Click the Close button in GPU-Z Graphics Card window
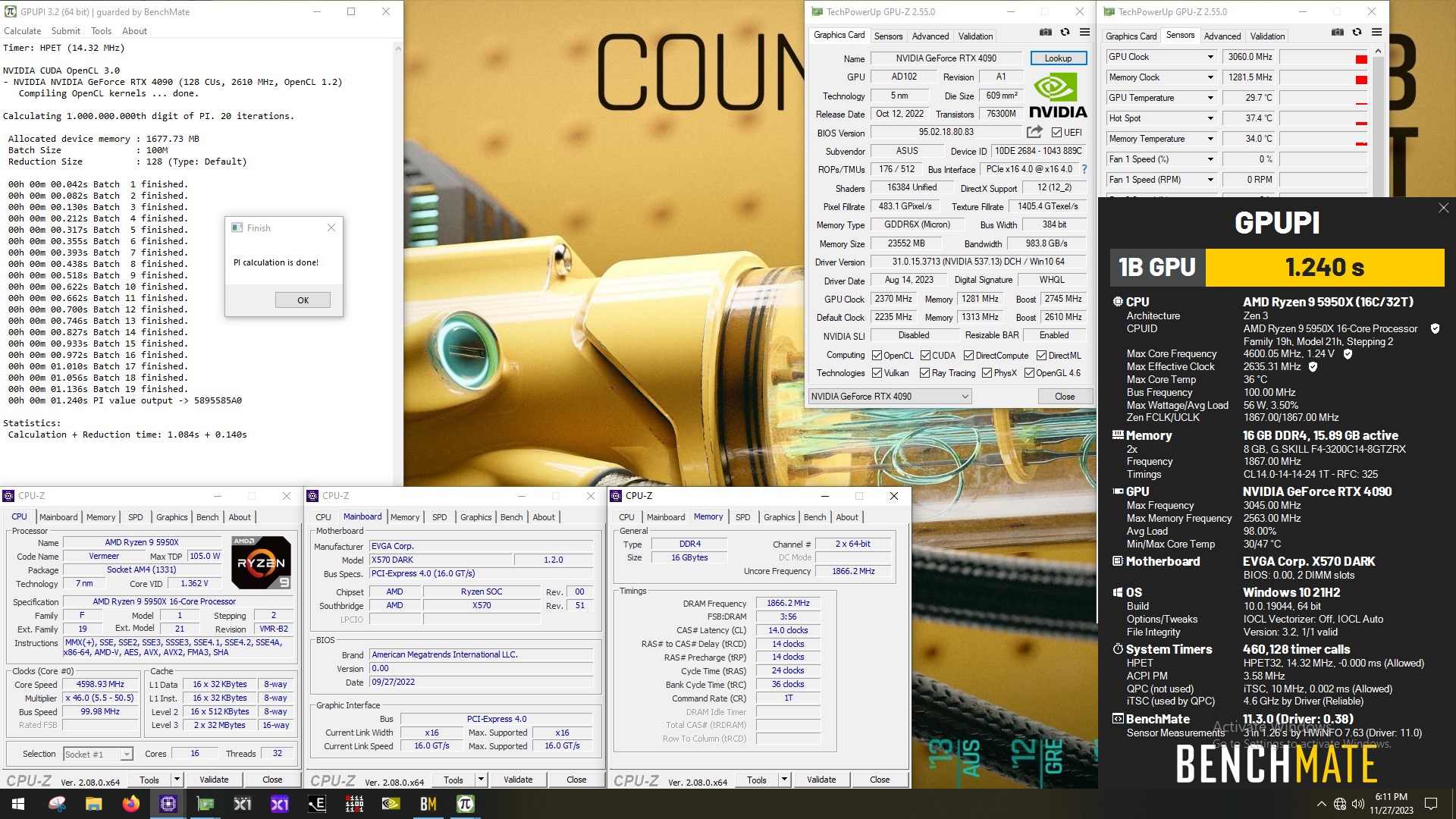This screenshot has width=1456, height=819. coord(1065,397)
